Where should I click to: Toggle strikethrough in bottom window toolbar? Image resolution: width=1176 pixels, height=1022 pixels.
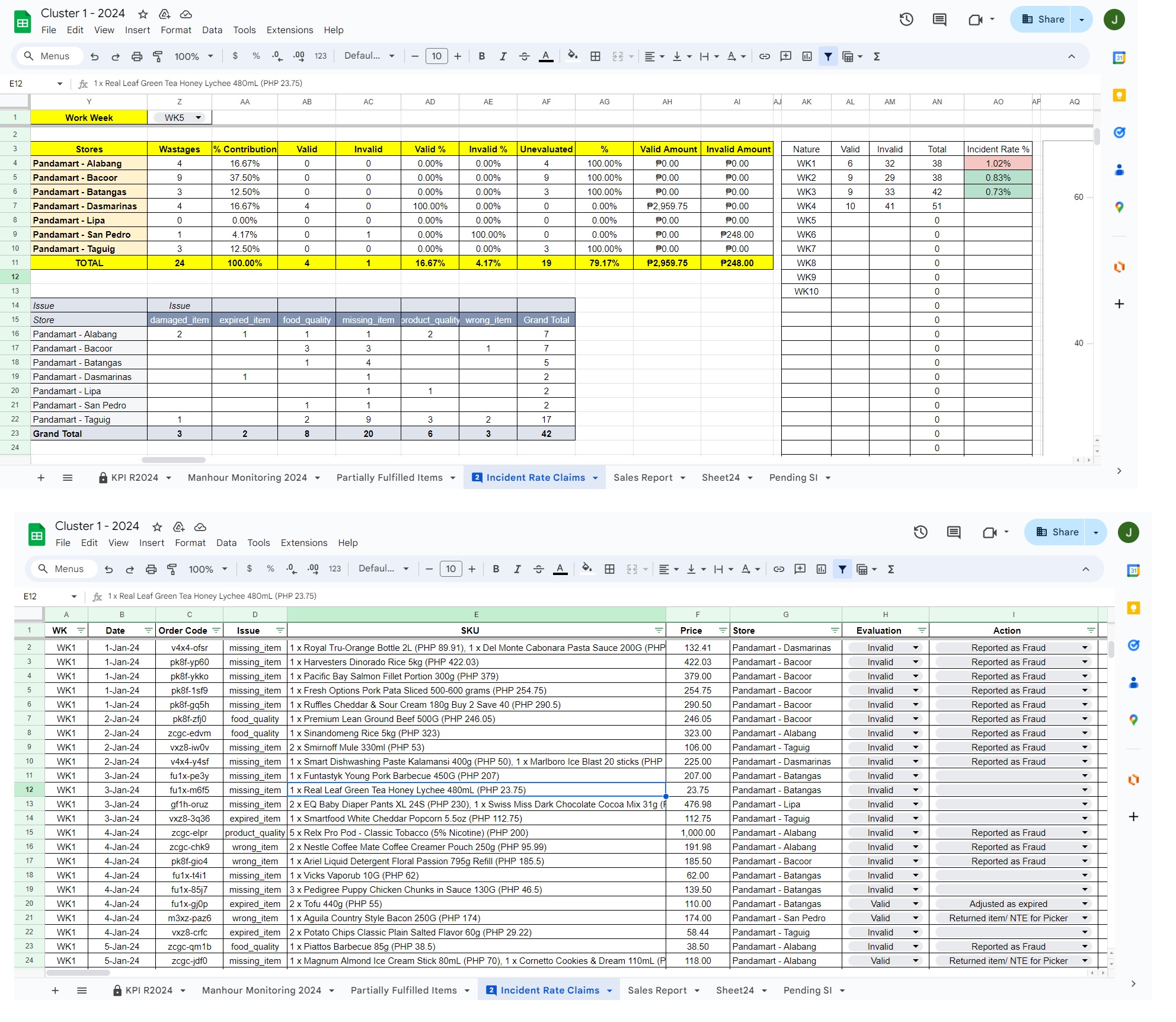[x=538, y=569]
